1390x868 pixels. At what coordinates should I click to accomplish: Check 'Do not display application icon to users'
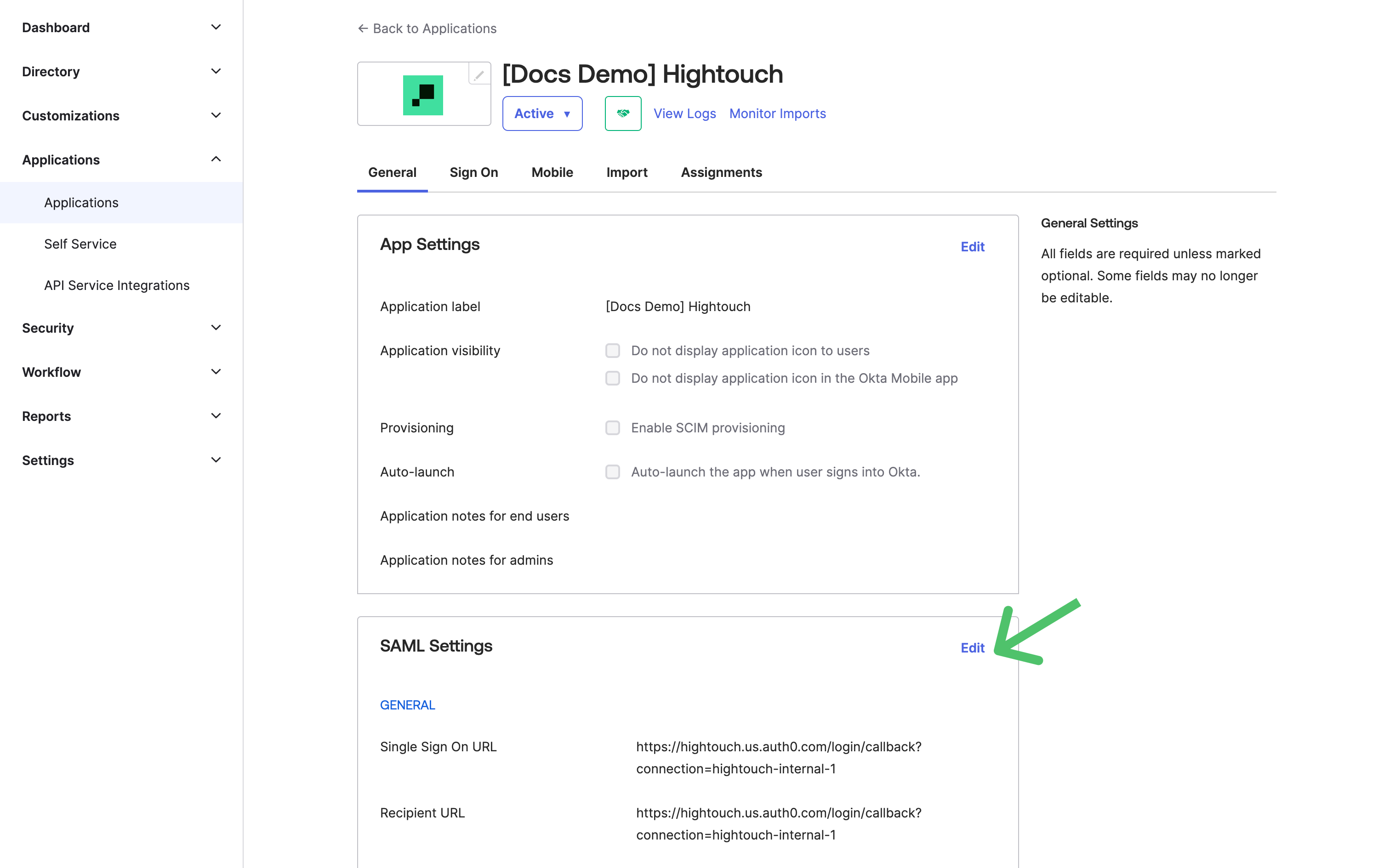tap(612, 351)
